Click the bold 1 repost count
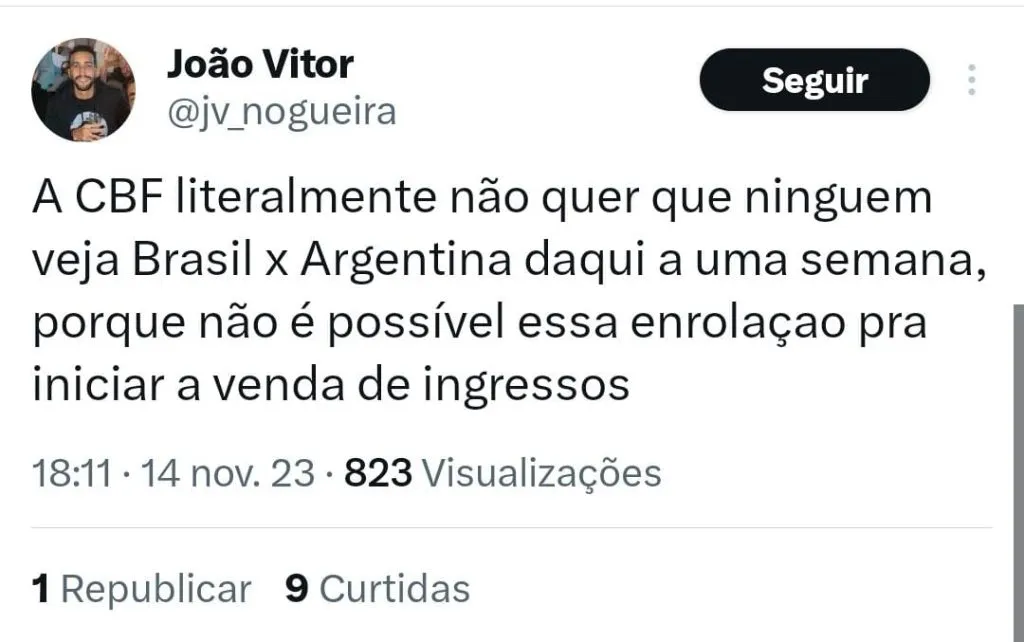 pos(40,588)
